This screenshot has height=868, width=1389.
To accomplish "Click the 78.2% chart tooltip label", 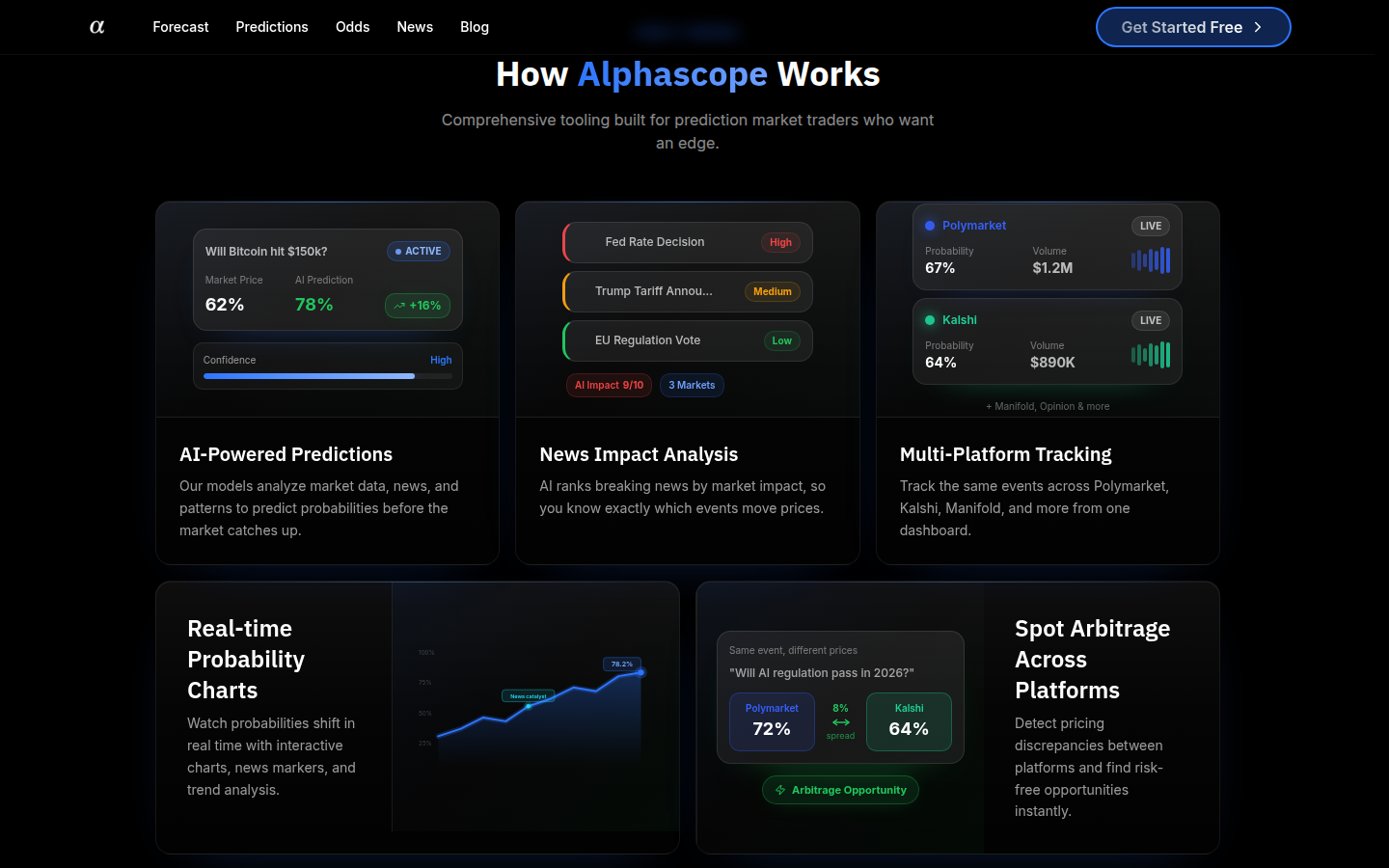I will pyautogui.click(x=622, y=664).
